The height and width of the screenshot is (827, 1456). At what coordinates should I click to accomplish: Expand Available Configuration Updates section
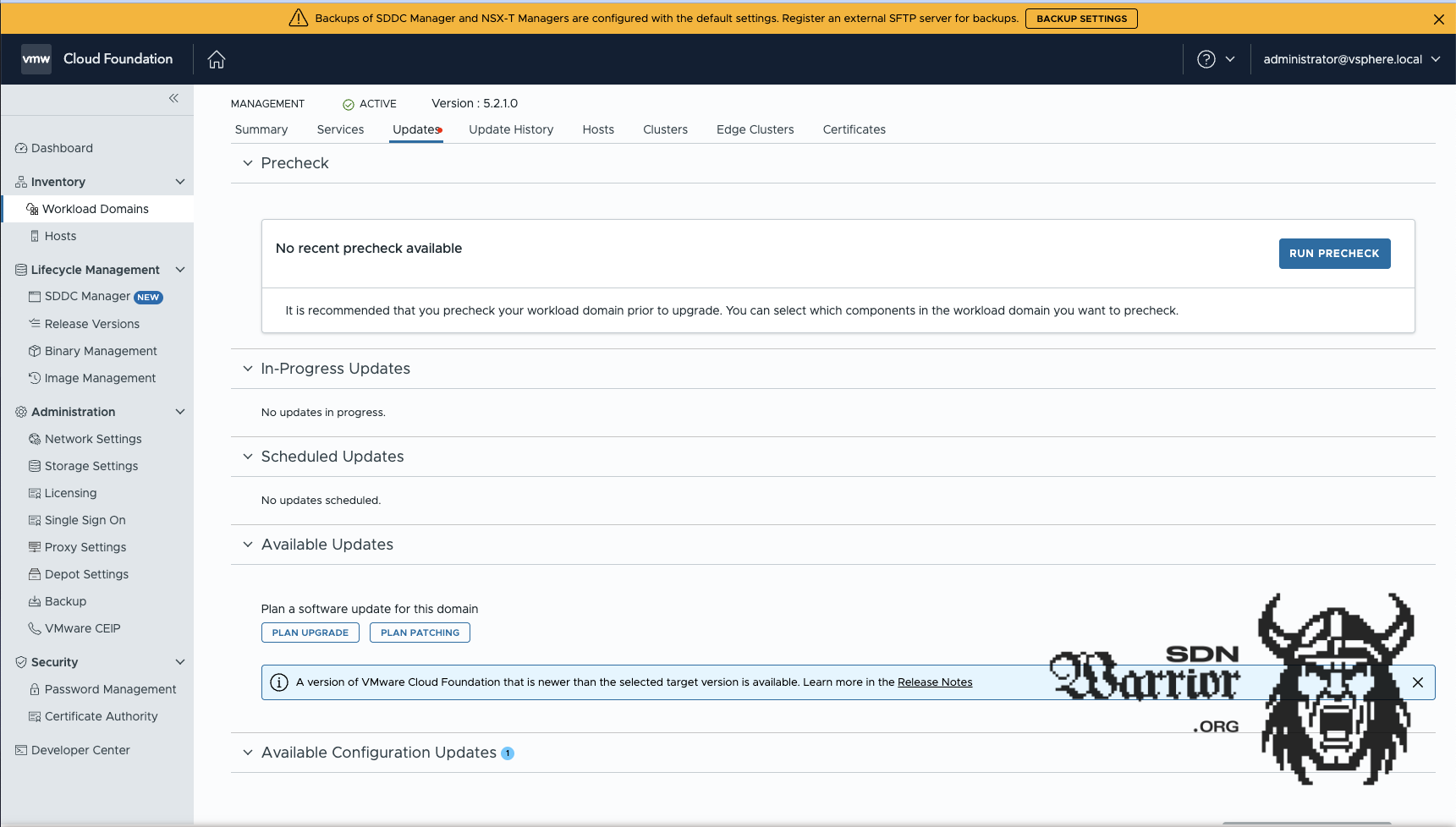point(248,753)
